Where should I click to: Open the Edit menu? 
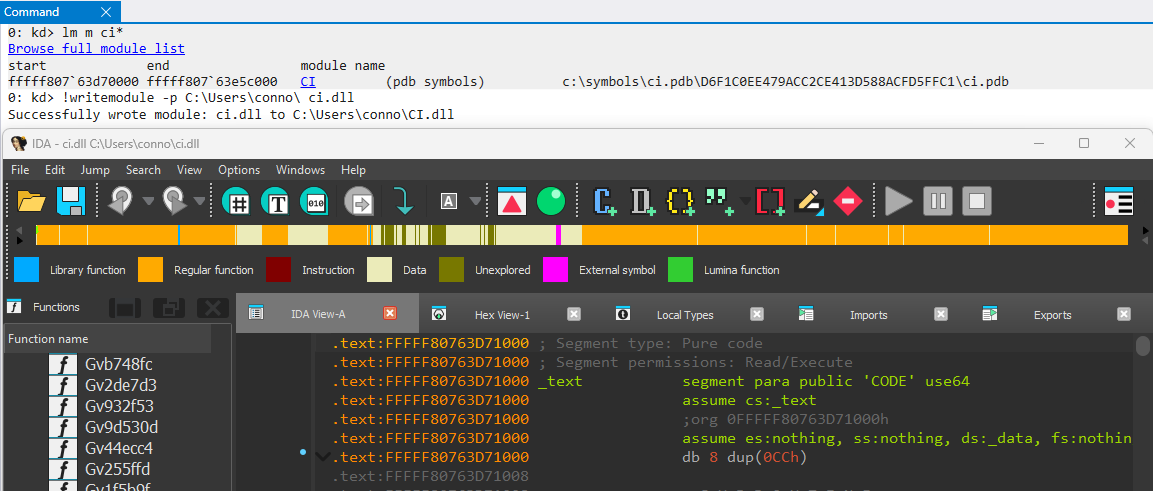(x=55, y=170)
